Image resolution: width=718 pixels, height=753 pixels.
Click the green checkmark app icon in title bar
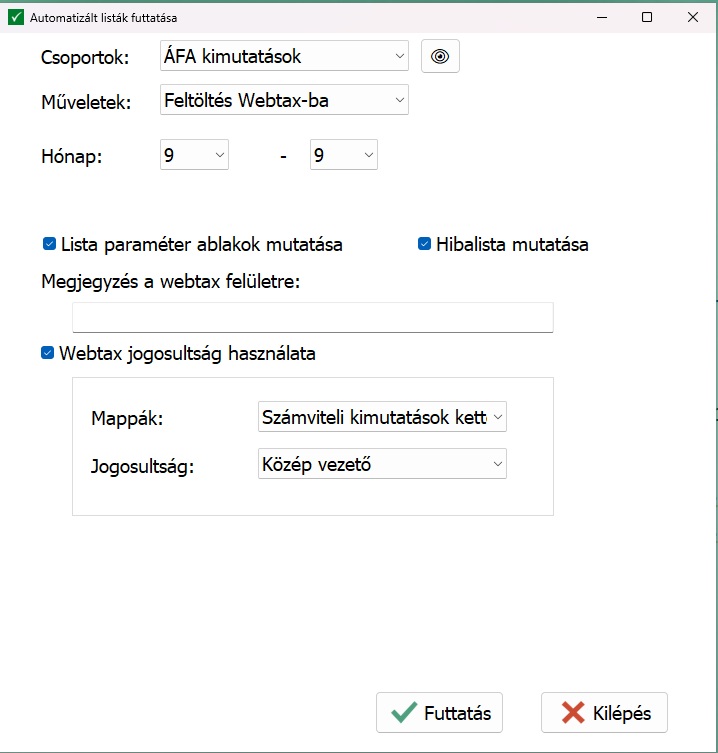[15, 18]
